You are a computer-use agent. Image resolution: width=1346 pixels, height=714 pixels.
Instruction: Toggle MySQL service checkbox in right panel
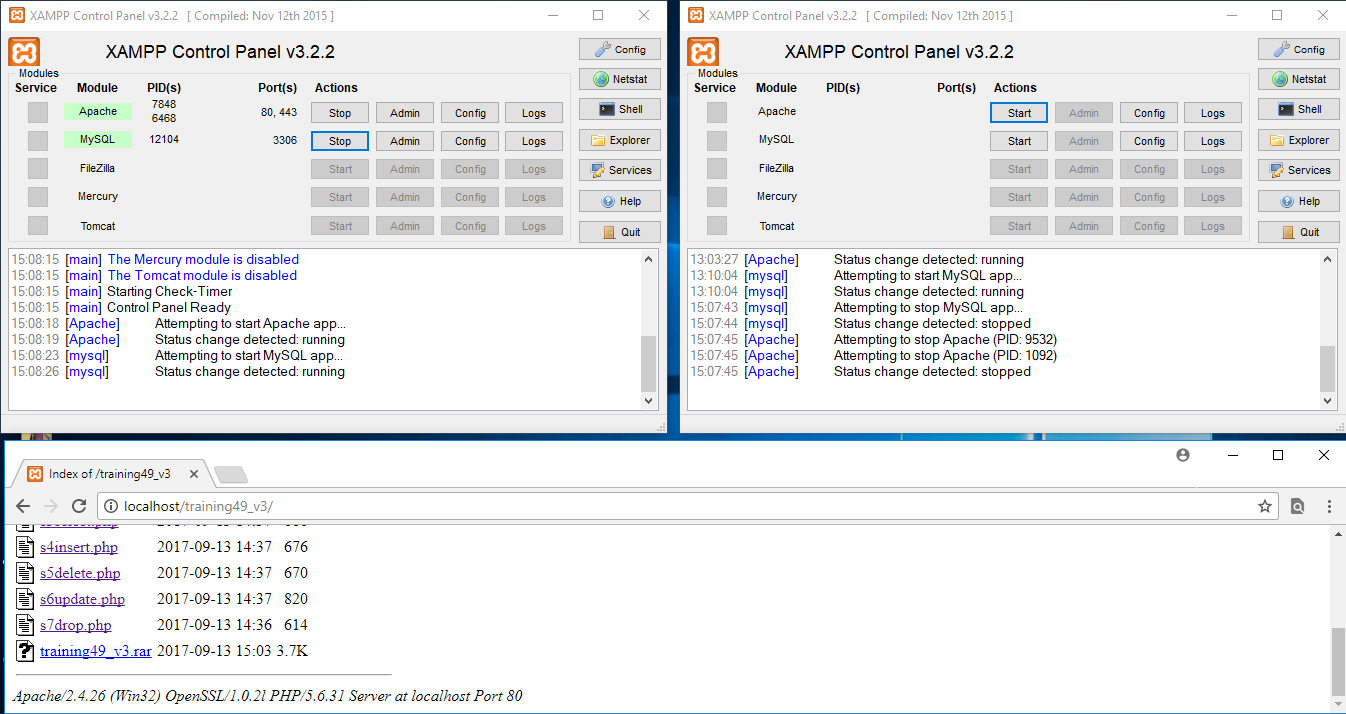coord(717,141)
